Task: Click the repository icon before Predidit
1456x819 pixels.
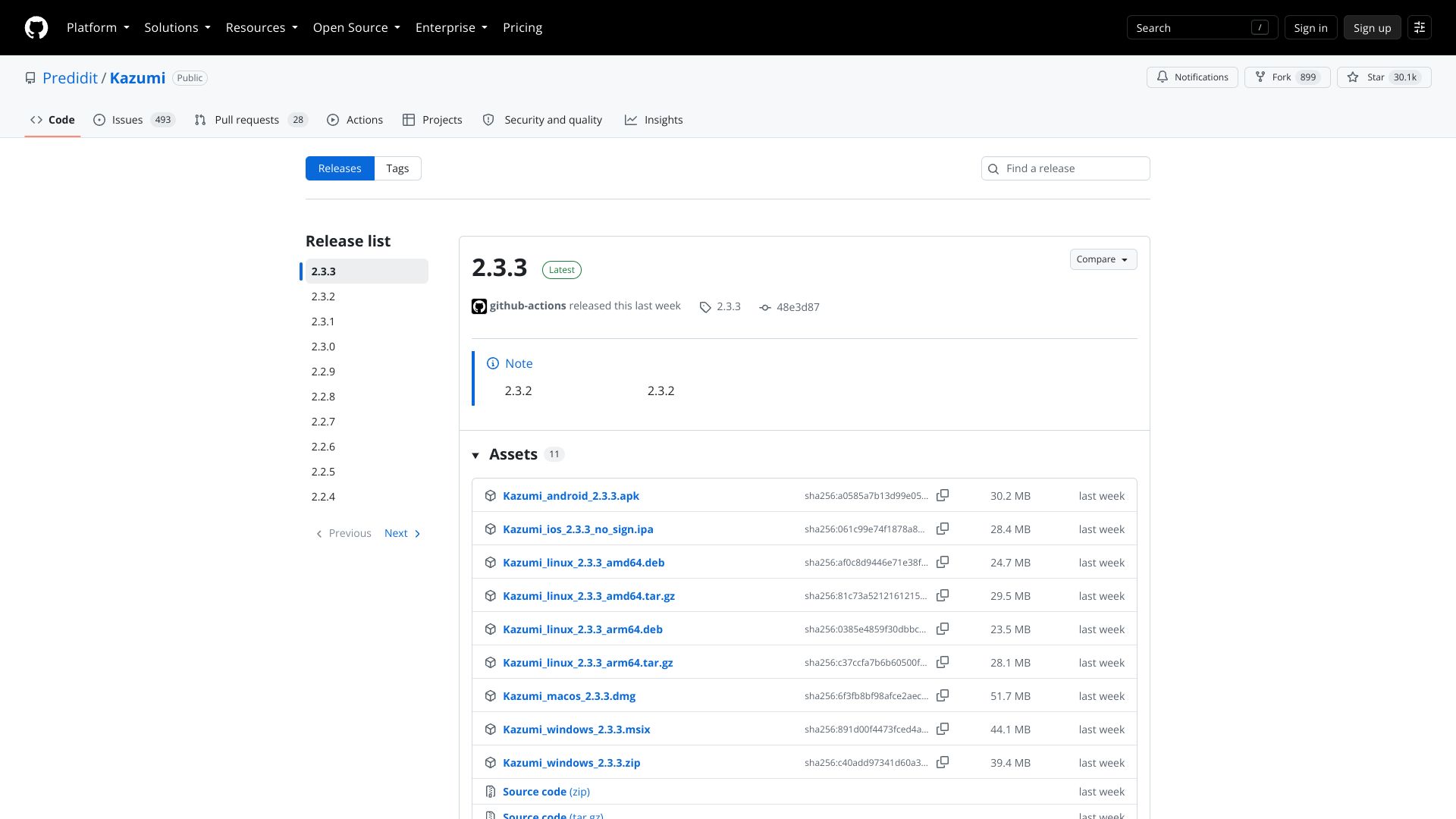Action: [x=30, y=78]
